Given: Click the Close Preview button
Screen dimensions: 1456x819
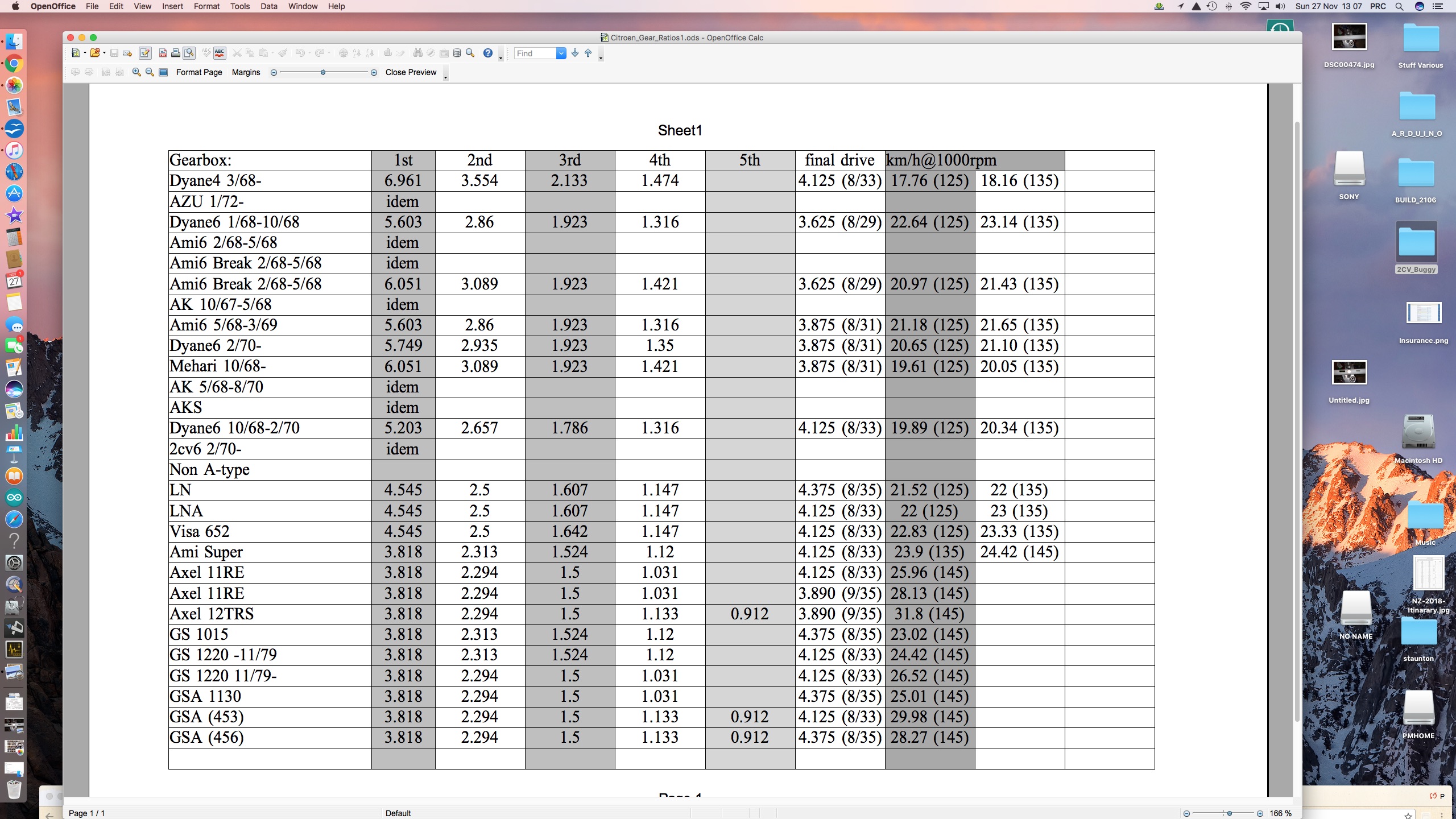Looking at the screenshot, I should tap(411, 72).
